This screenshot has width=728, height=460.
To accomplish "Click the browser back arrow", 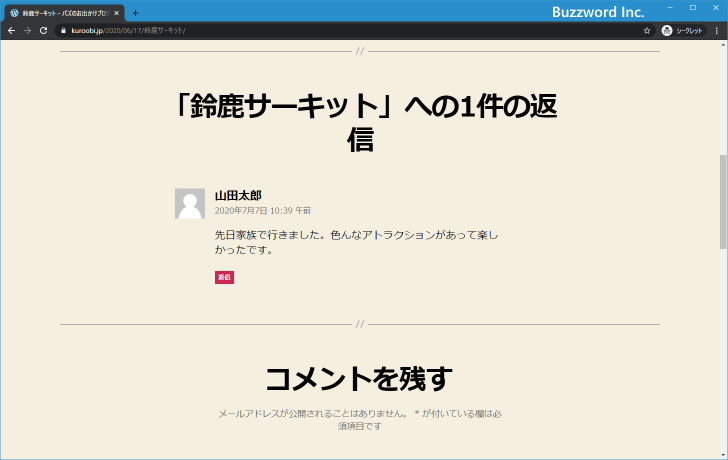I will (12, 31).
